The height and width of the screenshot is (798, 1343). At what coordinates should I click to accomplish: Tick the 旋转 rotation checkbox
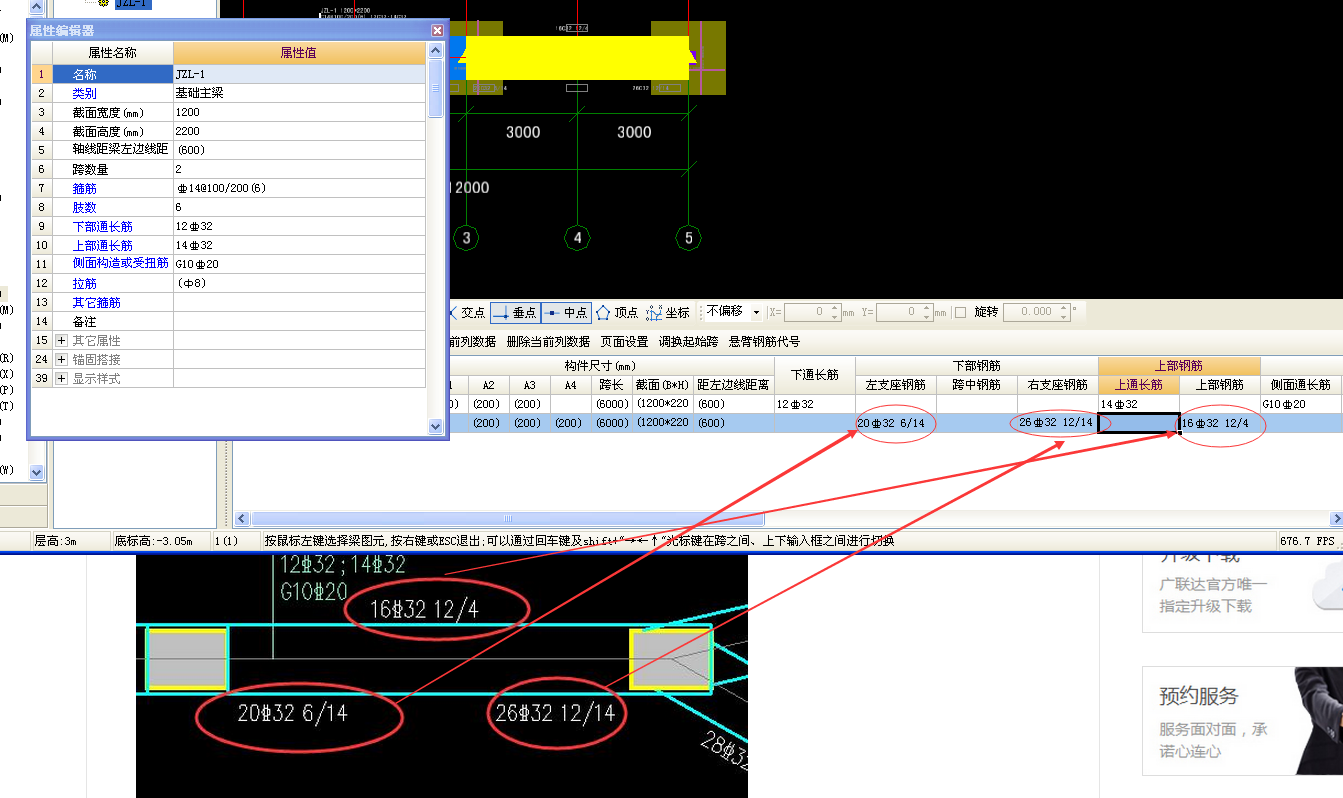coord(960,312)
